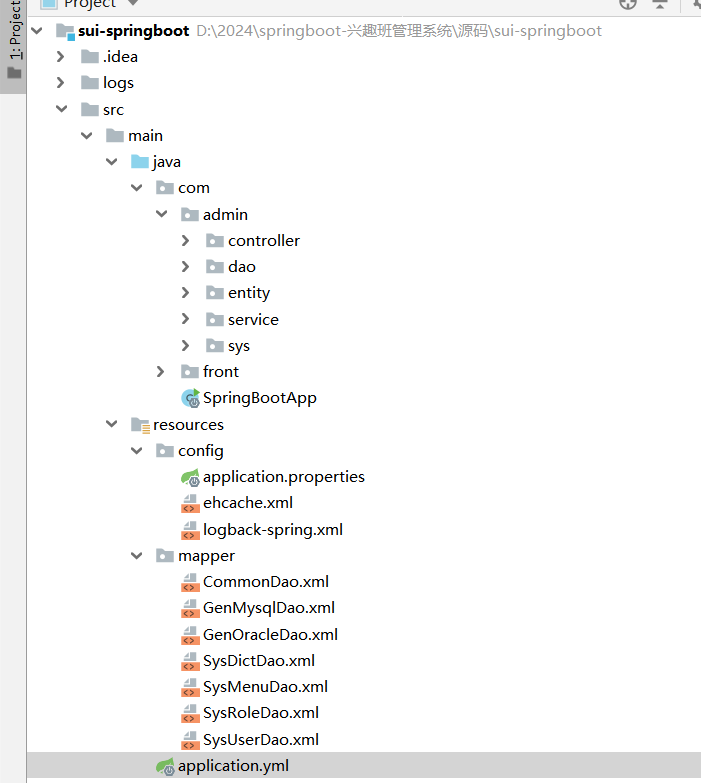Viewport: 701px width, 783px height.
Task: Open the Project view dropdown
Action: pos(133,4)
